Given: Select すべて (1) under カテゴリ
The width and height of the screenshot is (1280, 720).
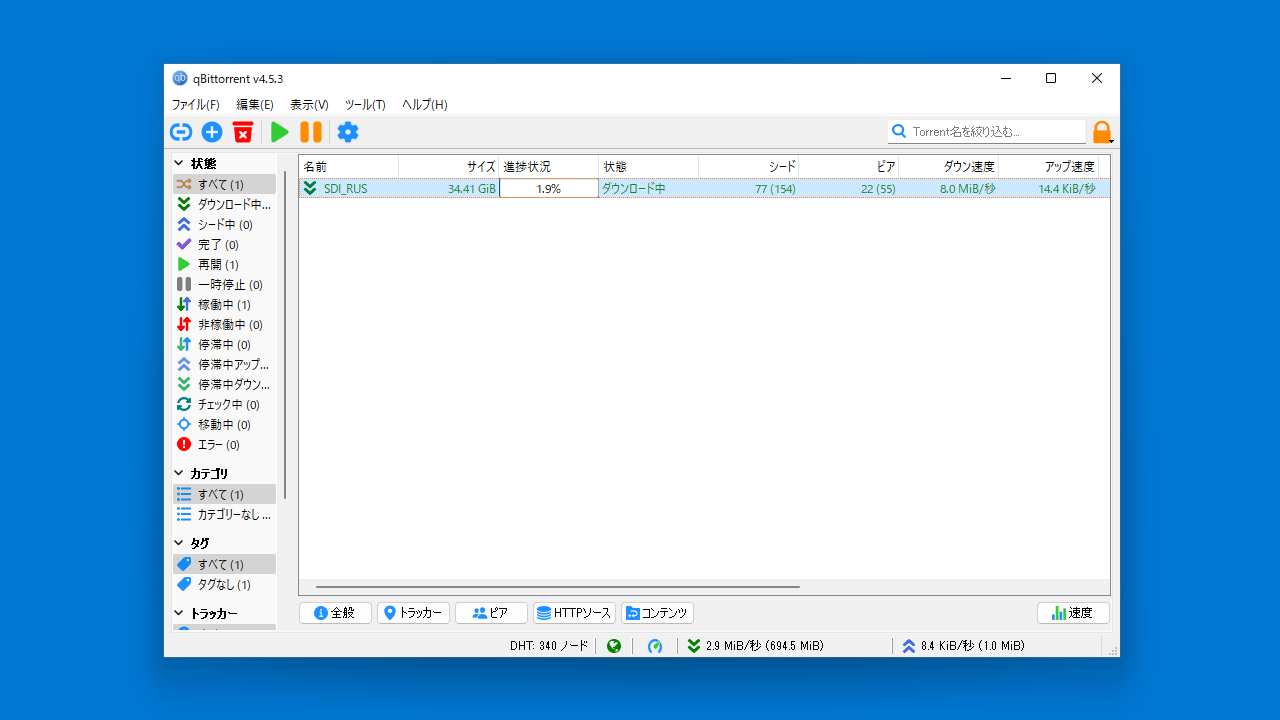Looking at the screenshot, I should pyautogui.click(x=224, y=494).
